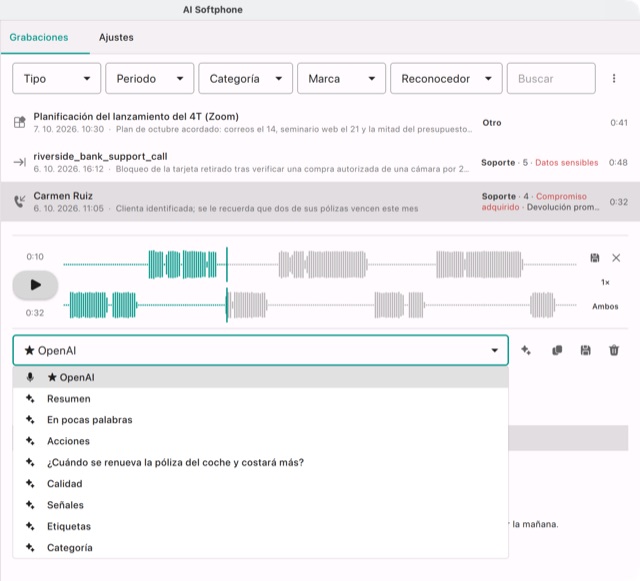
Task: Save the transcript with the floppy icon
Action: pos(585,350)
